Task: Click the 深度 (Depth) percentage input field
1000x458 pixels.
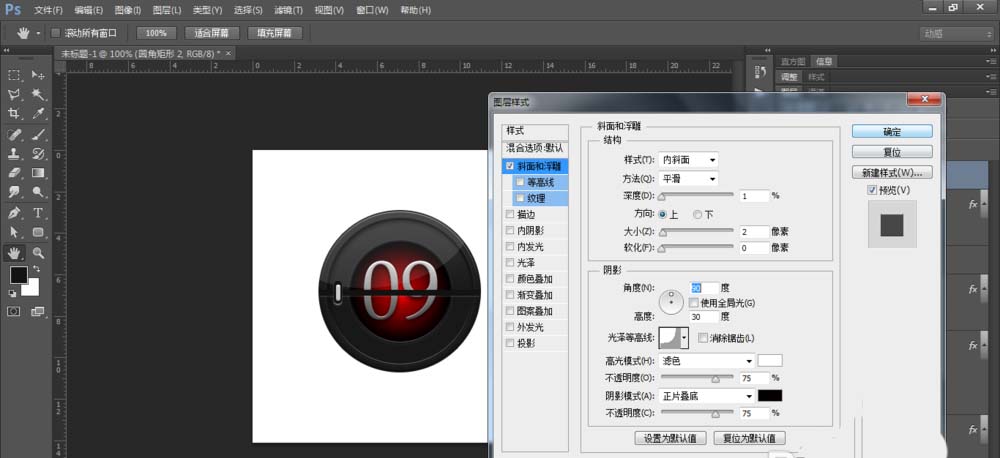Action: [x=754, y=196]
